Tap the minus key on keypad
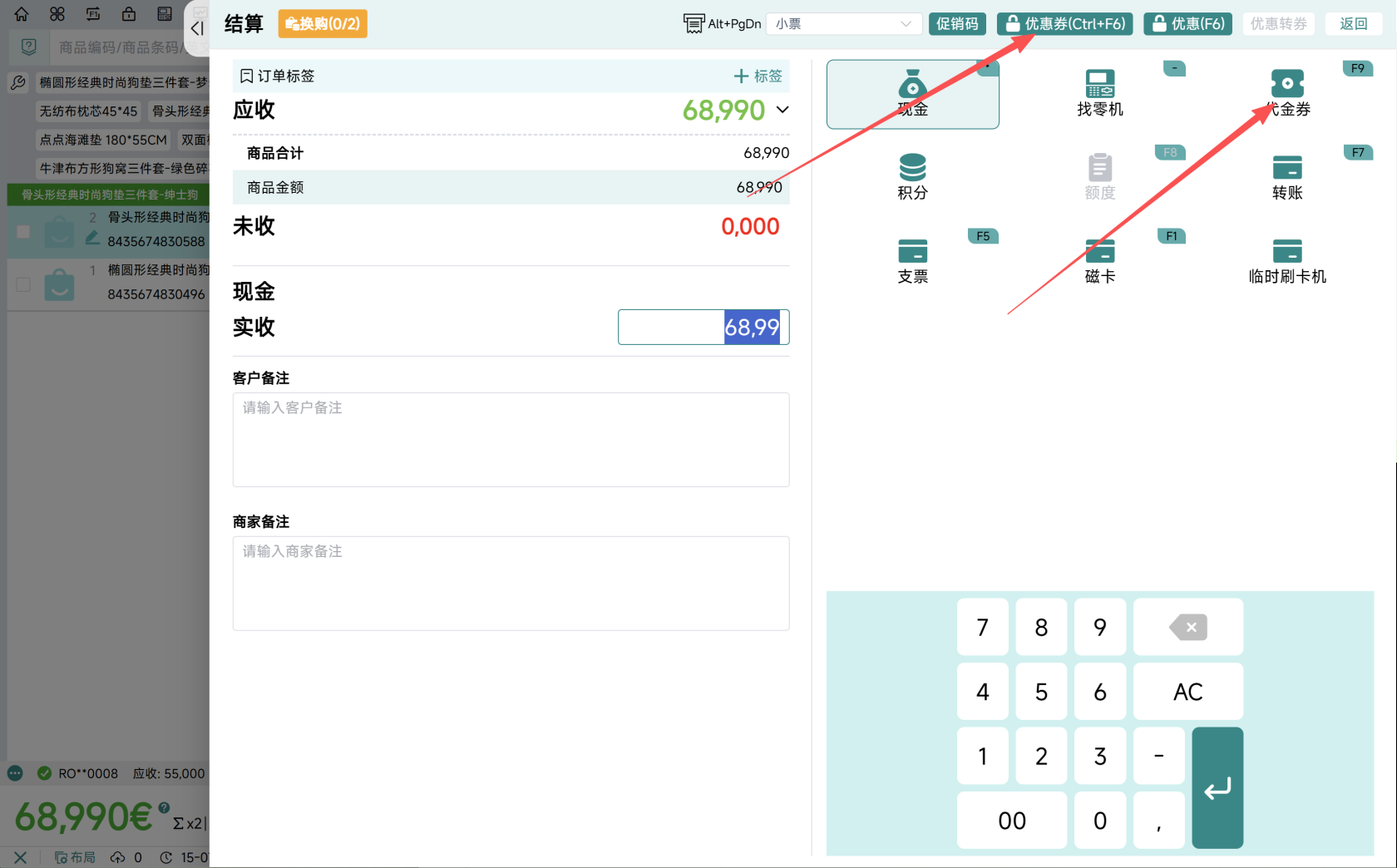This screenshot has height=868, width=1397. pyautogui.click(x=1158, y=756)
